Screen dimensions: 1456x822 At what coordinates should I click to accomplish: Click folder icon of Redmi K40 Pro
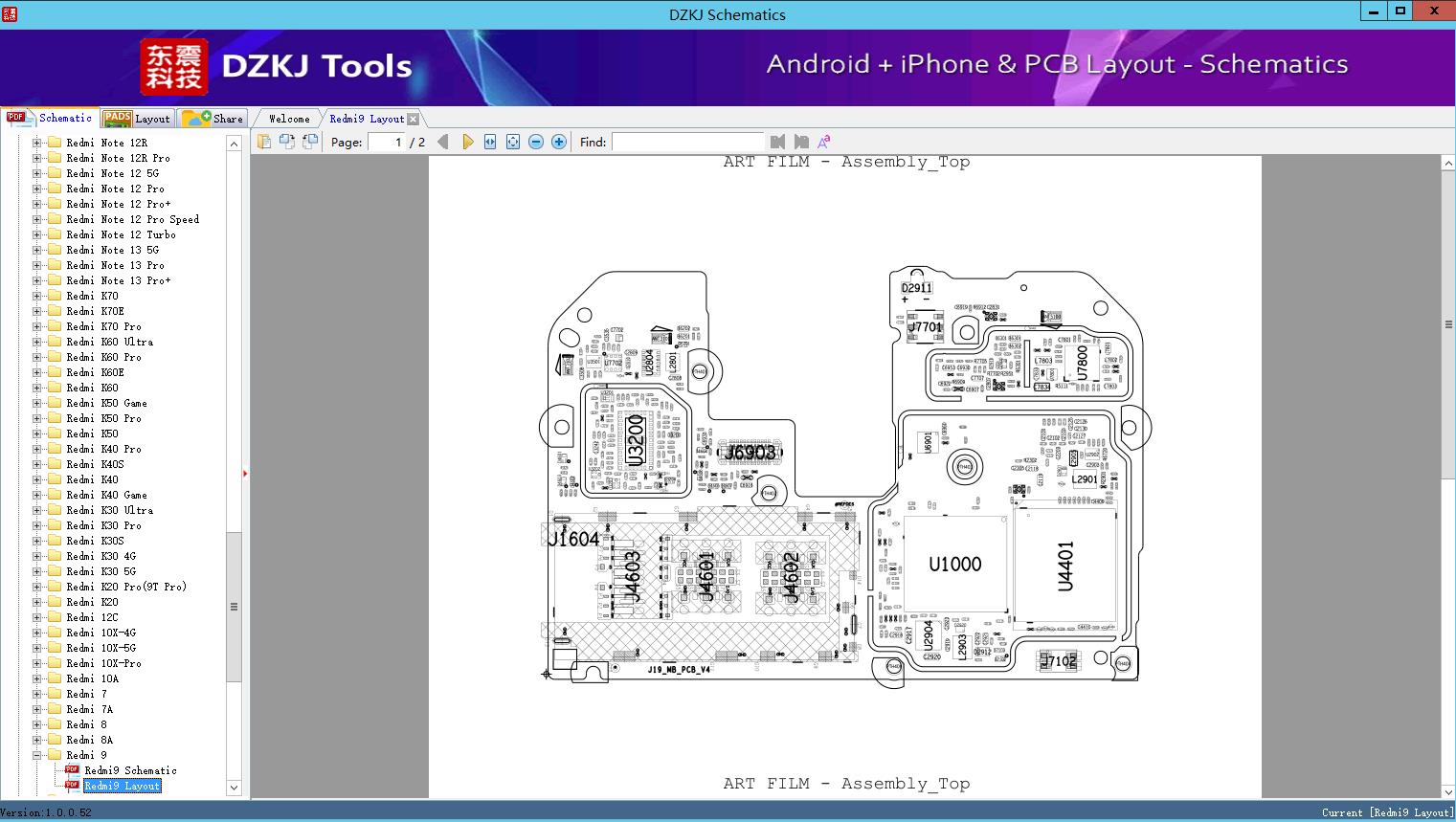tap(55, 449)
